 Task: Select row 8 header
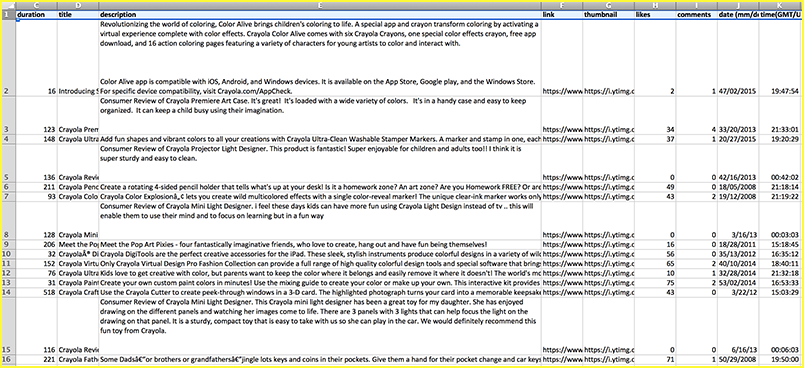click(8, 220)
